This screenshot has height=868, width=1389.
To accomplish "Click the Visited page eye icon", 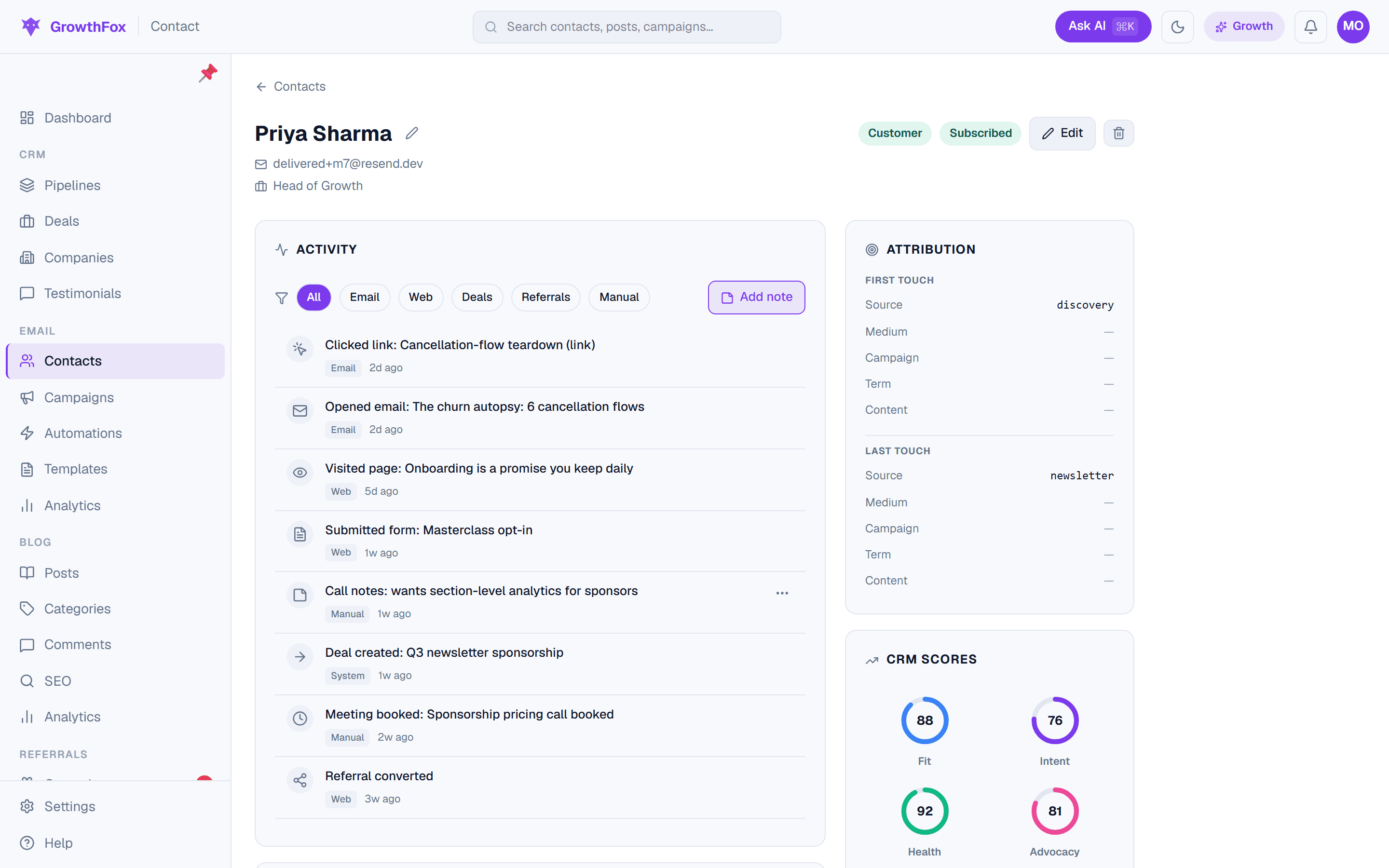I will (300, 473).
